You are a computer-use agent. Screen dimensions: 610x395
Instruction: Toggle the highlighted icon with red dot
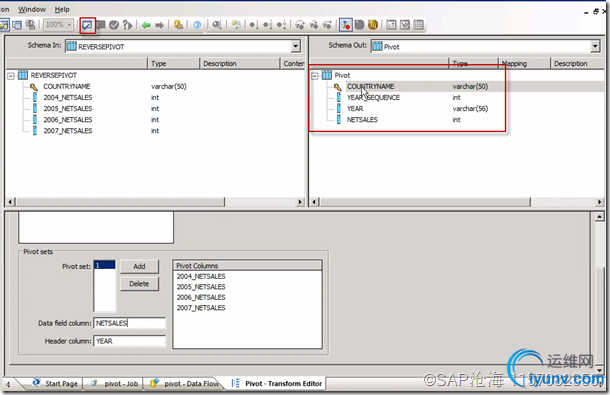pos(345,25)
